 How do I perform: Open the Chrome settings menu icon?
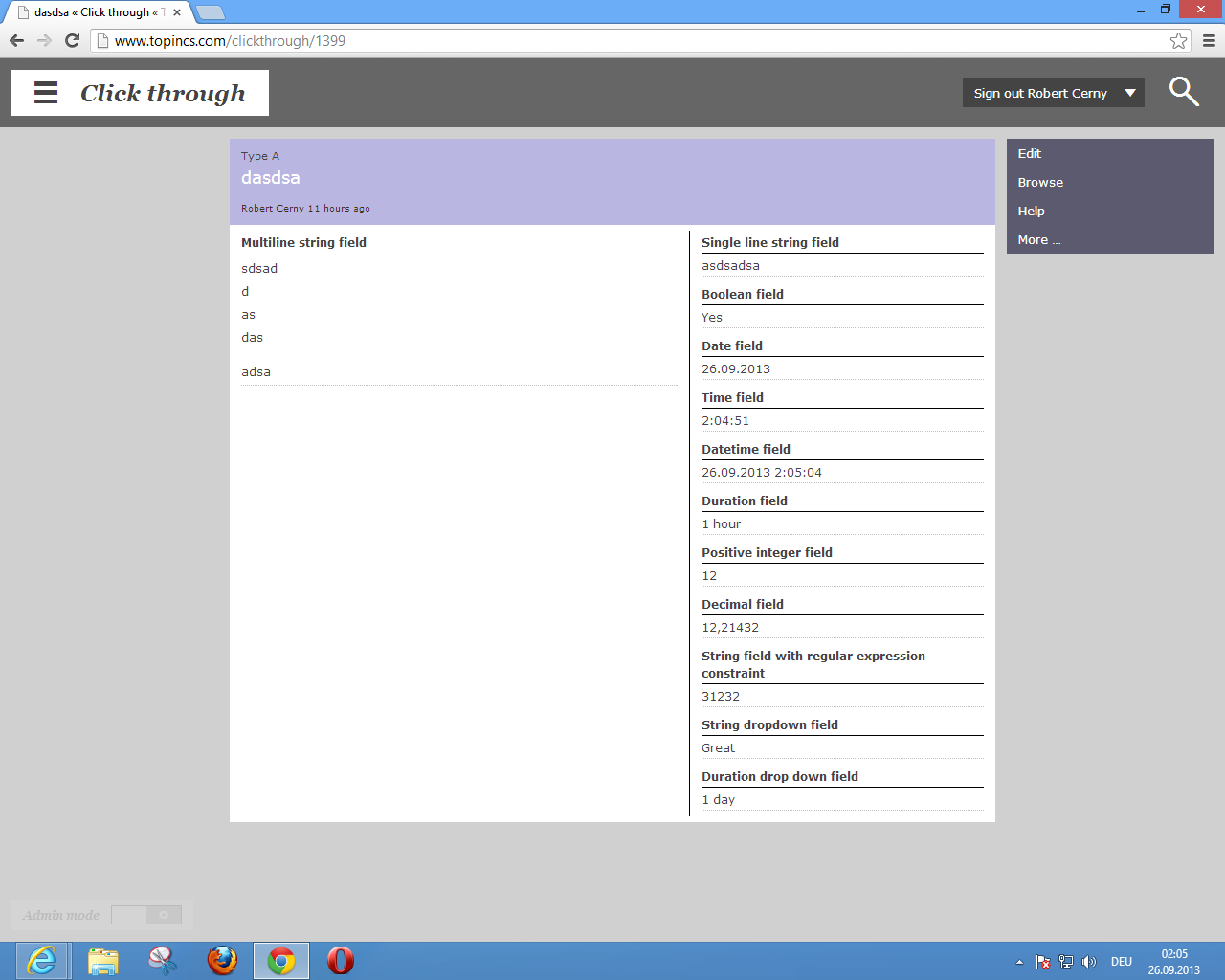click(x=1209, y=40)
